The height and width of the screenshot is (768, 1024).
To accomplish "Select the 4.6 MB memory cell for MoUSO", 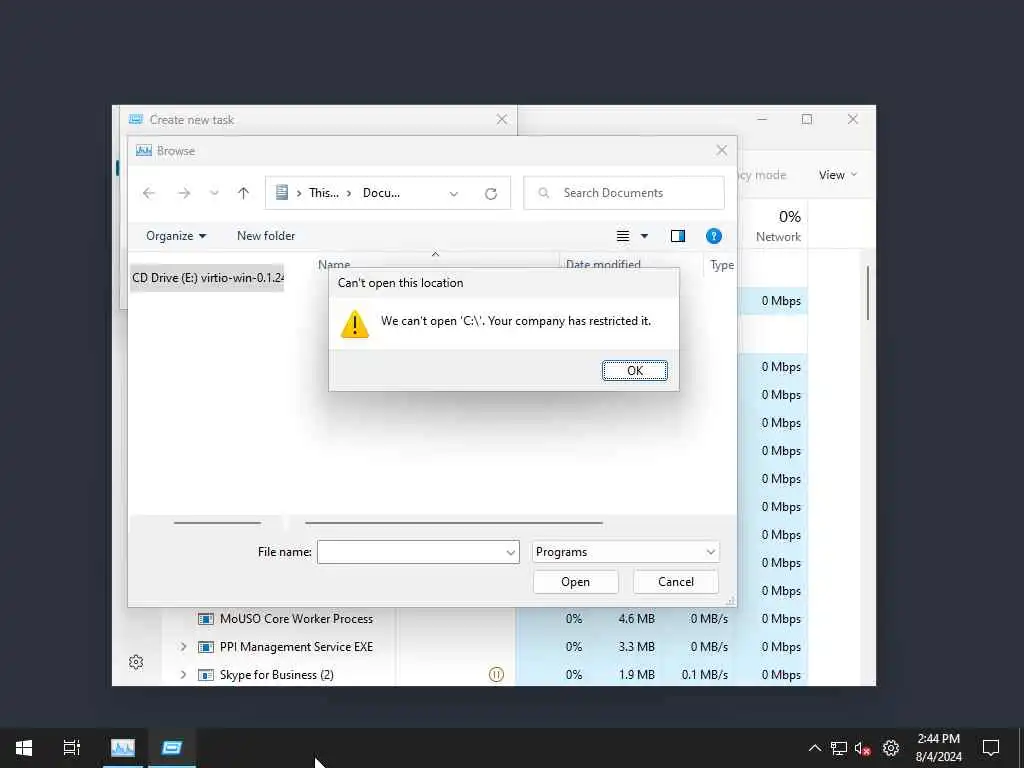I will (x=636, y=618).
